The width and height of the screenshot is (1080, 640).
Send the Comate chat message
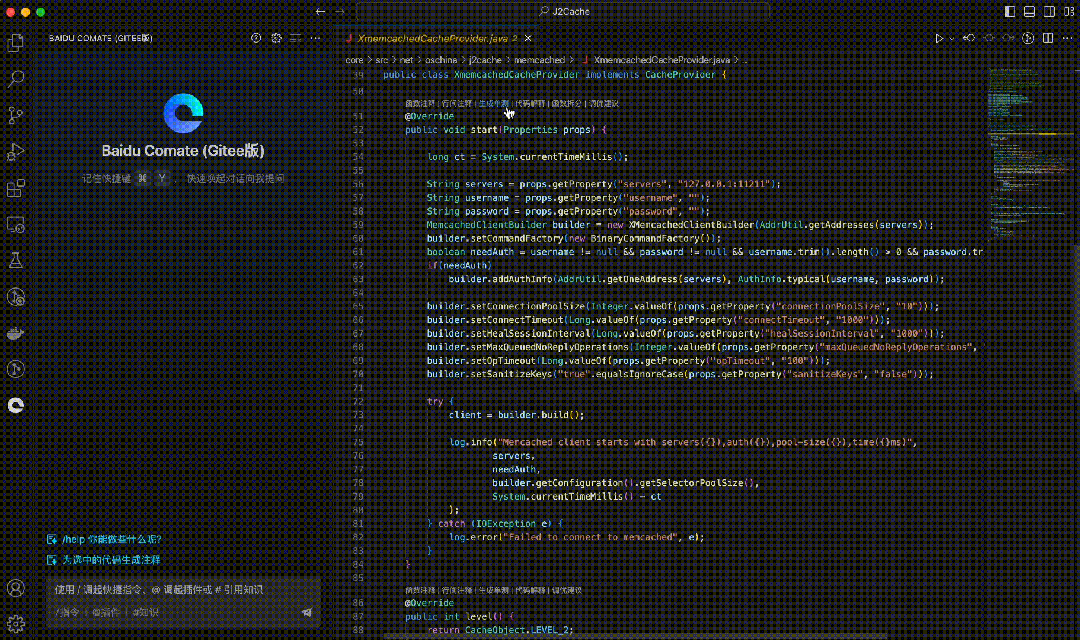point(307,612)
